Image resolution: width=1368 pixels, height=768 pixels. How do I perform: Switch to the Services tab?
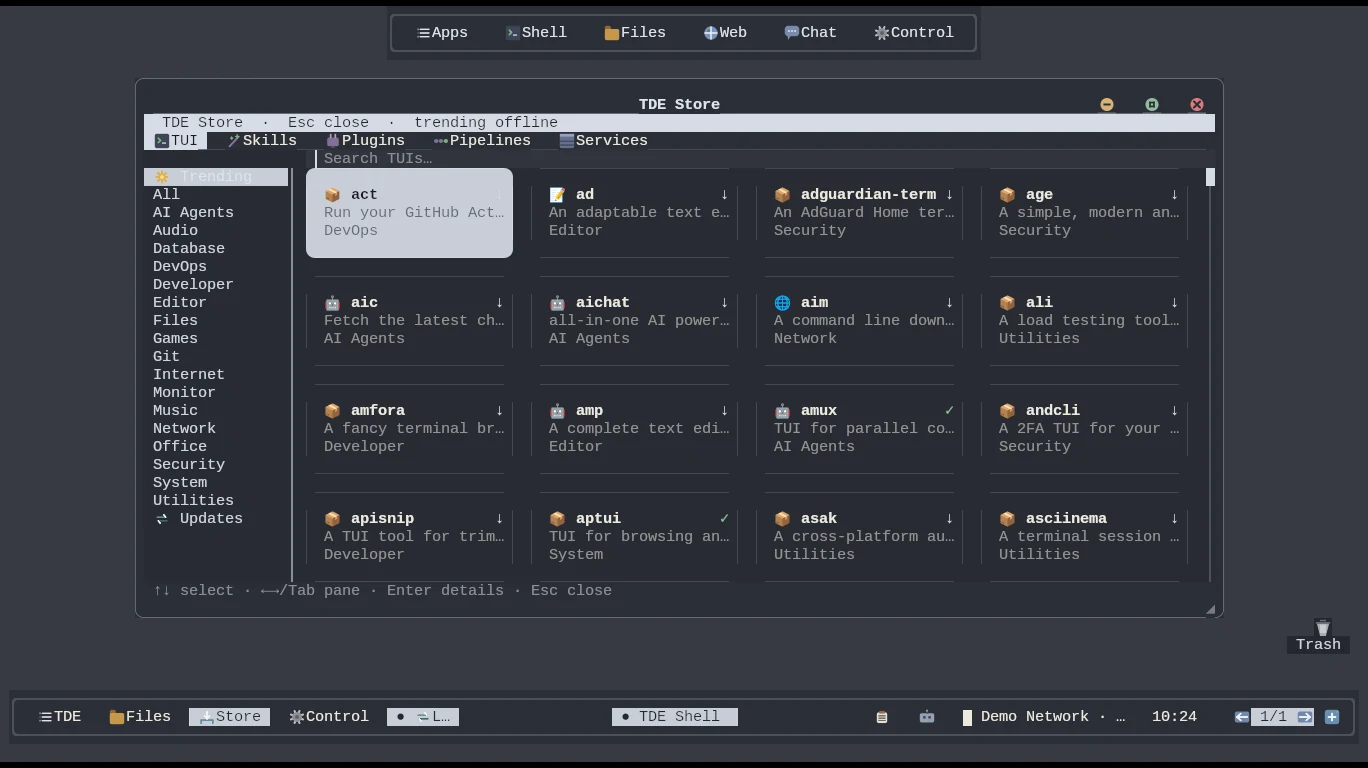(603, 141)
